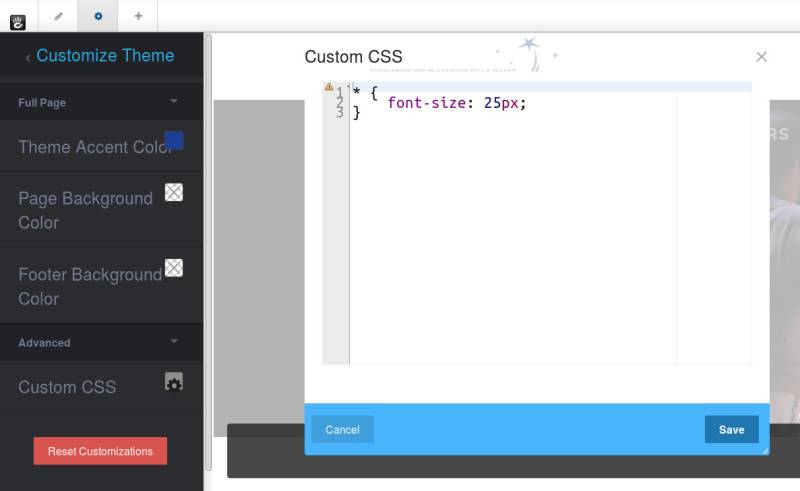Viewport: 800px width, 491px height.
Task: Open the concrete5 hand logo menu
Action: (x=18, y=22)
